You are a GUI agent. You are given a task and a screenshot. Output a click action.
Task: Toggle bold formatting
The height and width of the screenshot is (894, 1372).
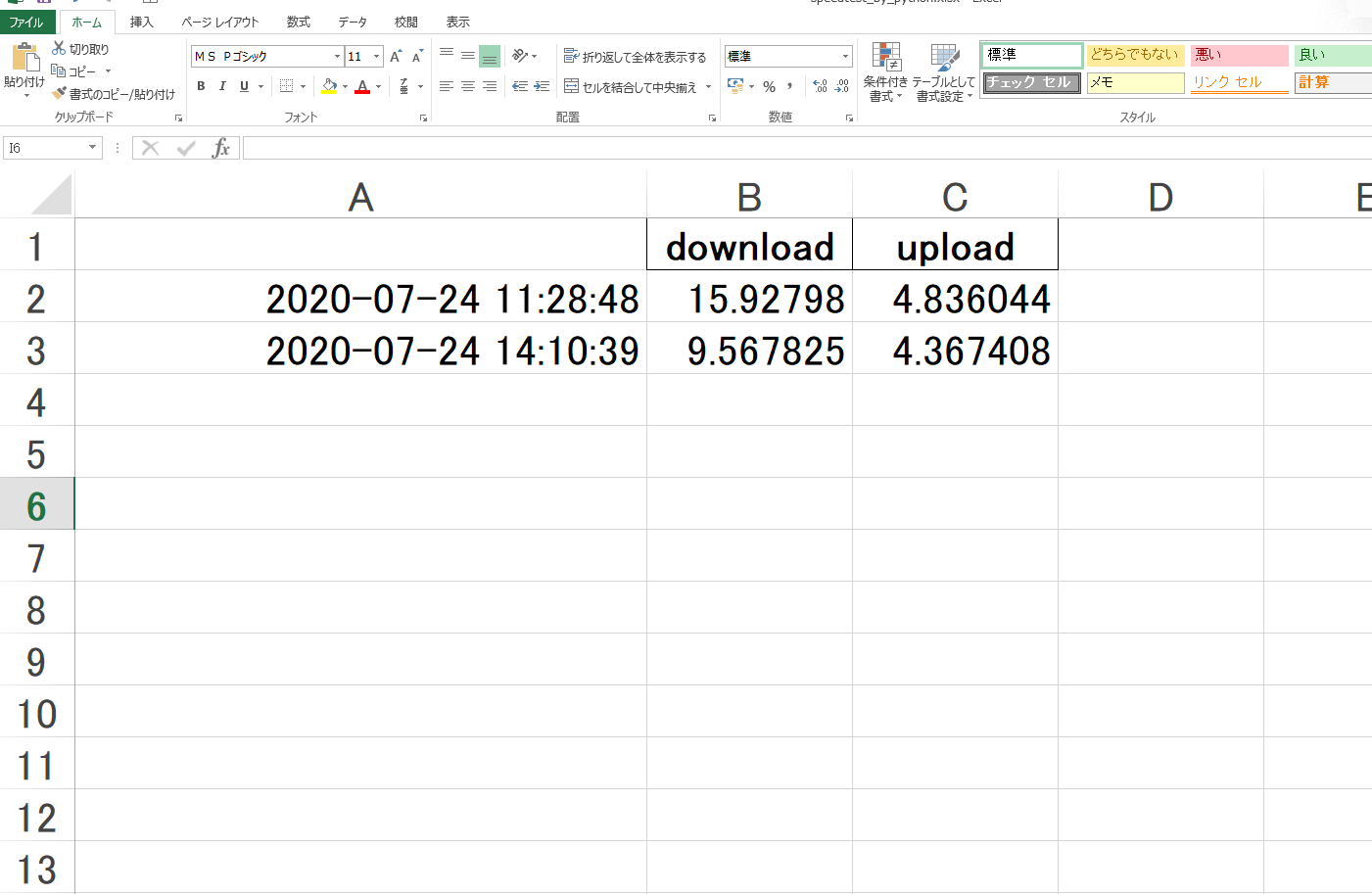pos(201,86)
